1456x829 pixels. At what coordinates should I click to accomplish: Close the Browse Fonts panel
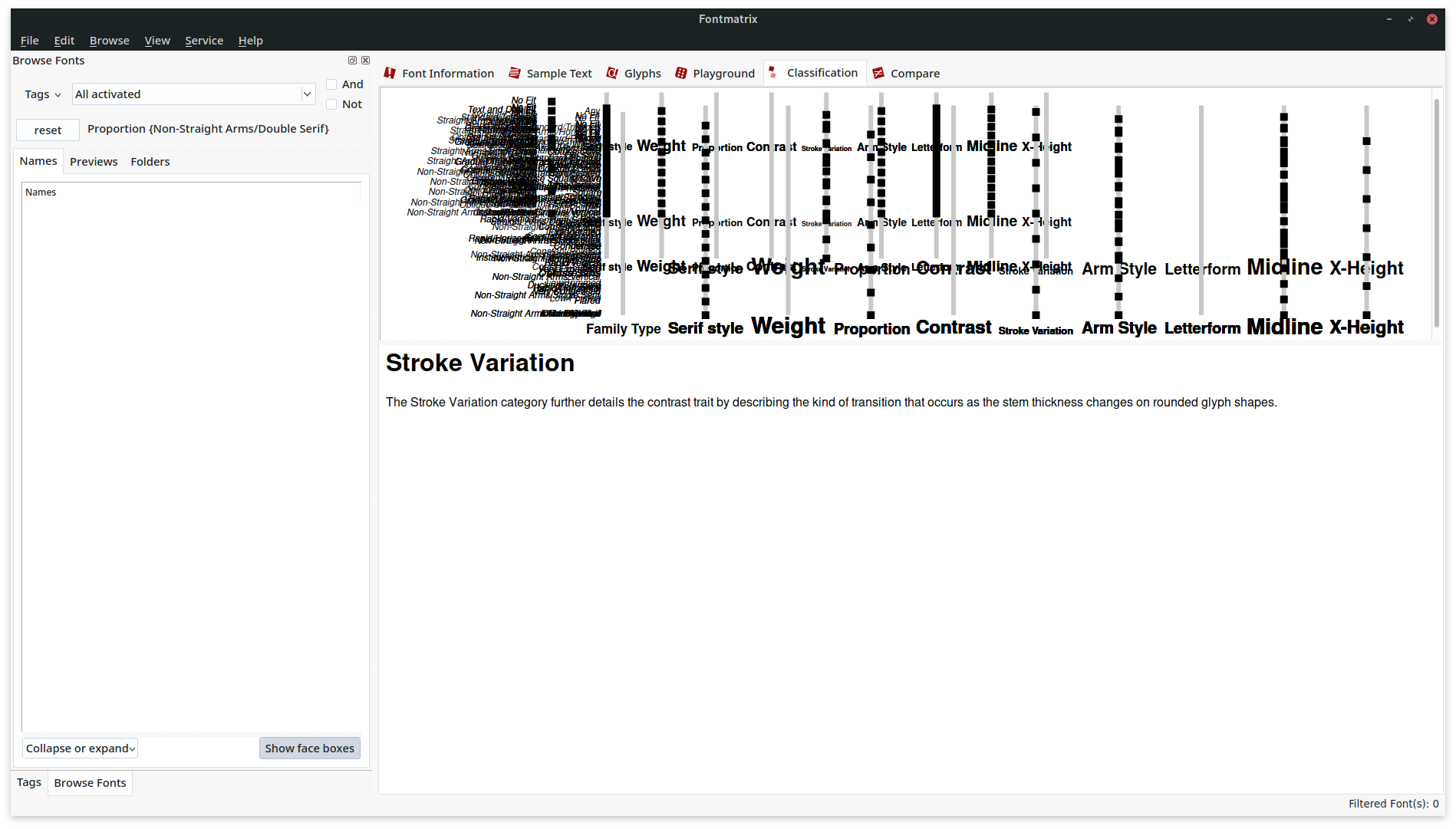point(366,60)
